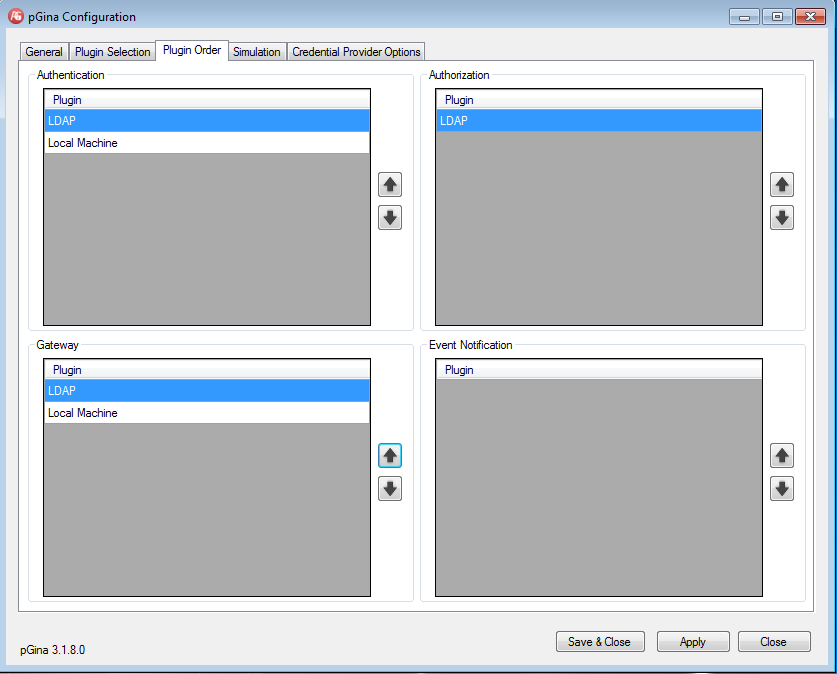This screenshot has height=674, width=837.
Task: Select Local Machine in Authentication list
Action: [207, 142]
